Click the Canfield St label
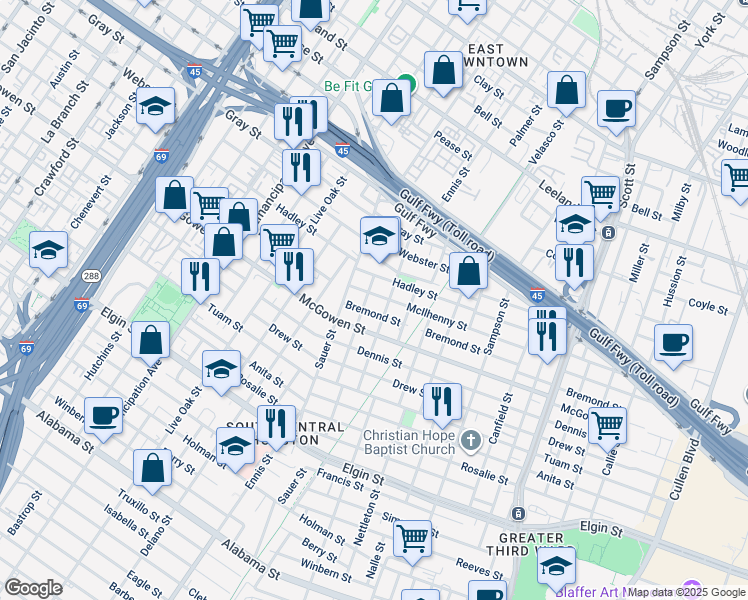Screen dimensions: 748x600 click(501, 418)
